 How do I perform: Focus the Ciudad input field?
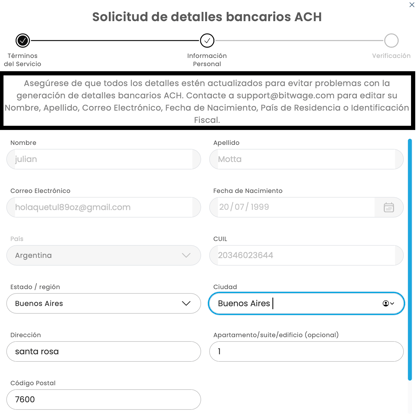point(306,303)
